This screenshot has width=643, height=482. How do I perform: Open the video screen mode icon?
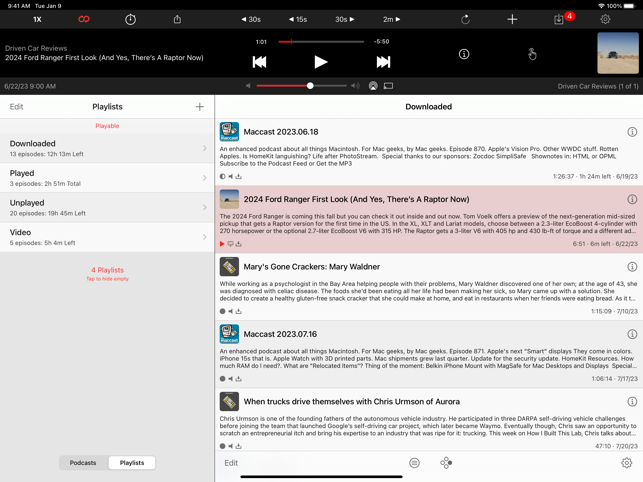pos(388,86)
